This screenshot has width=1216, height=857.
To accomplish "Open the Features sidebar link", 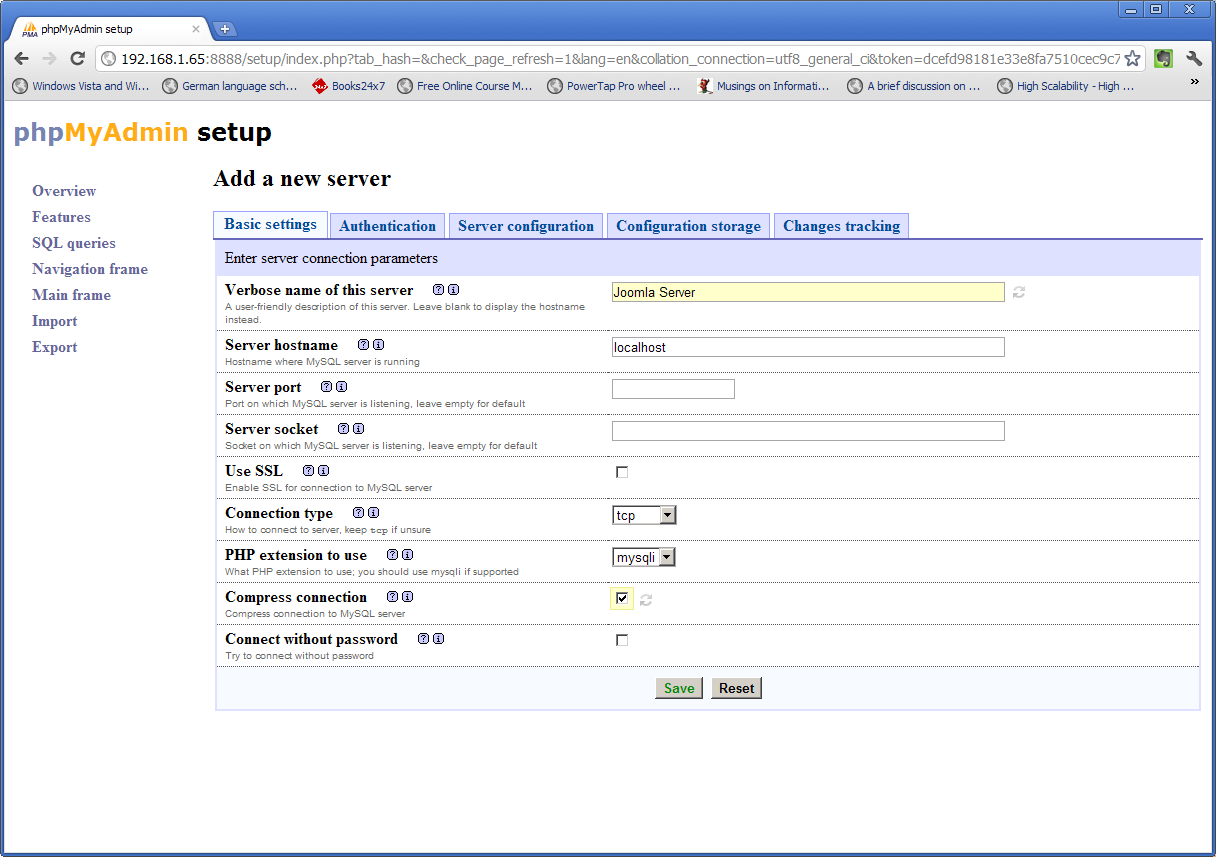I will click(x=61, y=217).
